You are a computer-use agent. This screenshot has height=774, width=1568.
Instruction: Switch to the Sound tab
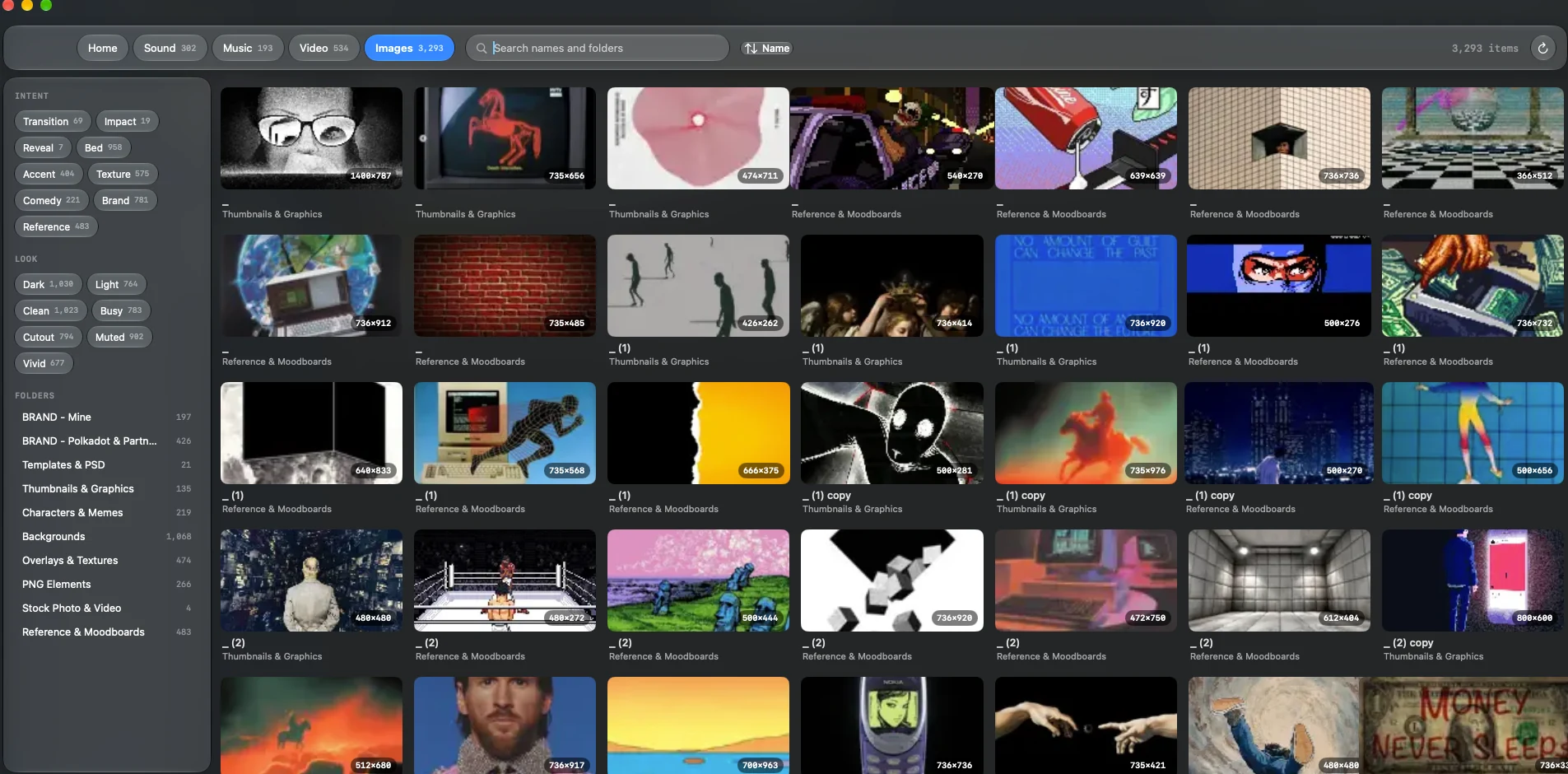tap(170, 48)
